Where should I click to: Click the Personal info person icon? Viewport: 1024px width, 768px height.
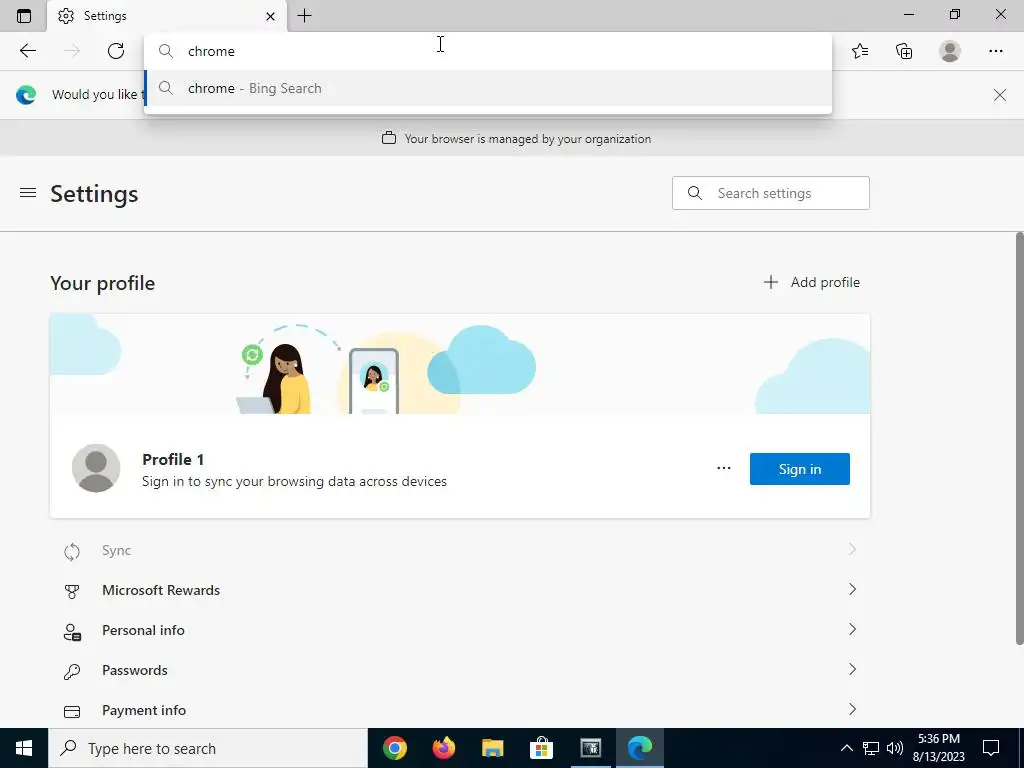click(72, 632)
